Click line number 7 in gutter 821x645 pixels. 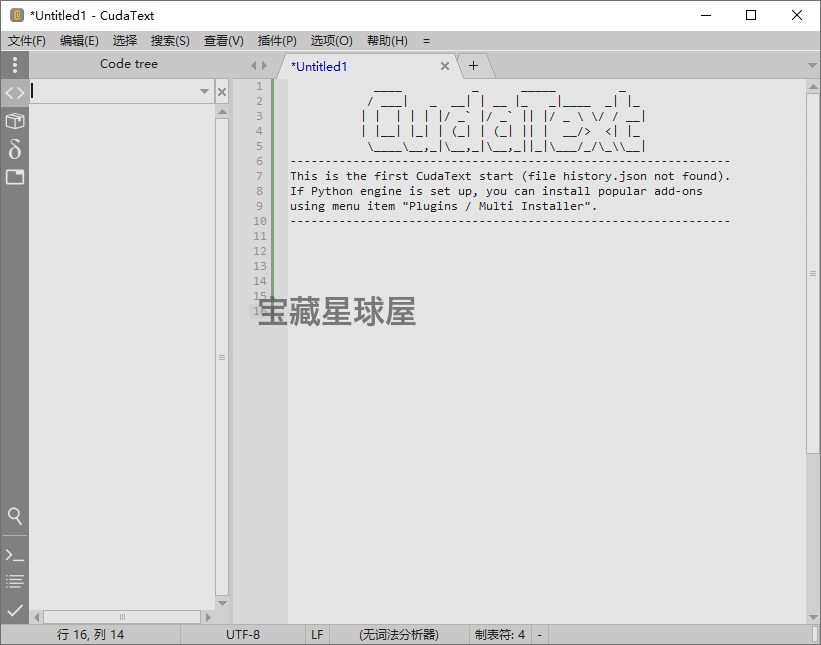(259, 176)
